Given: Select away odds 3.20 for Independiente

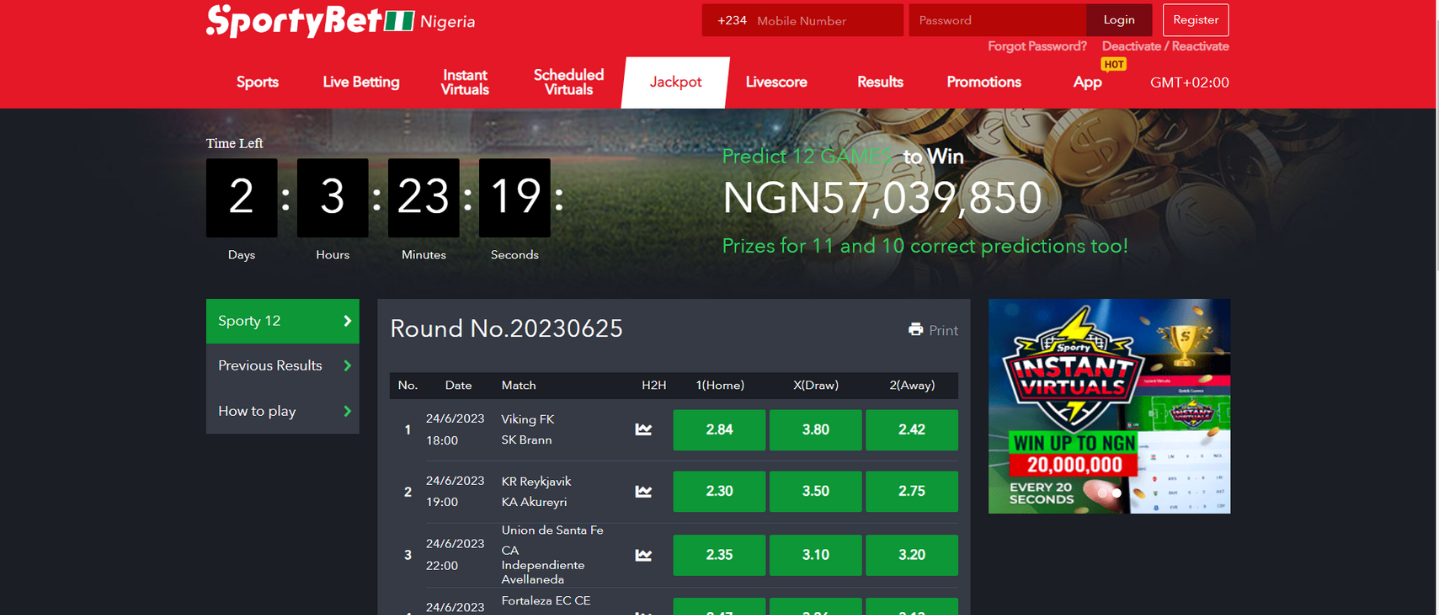Looking at the screenshot, I should (x=911, y=555).
